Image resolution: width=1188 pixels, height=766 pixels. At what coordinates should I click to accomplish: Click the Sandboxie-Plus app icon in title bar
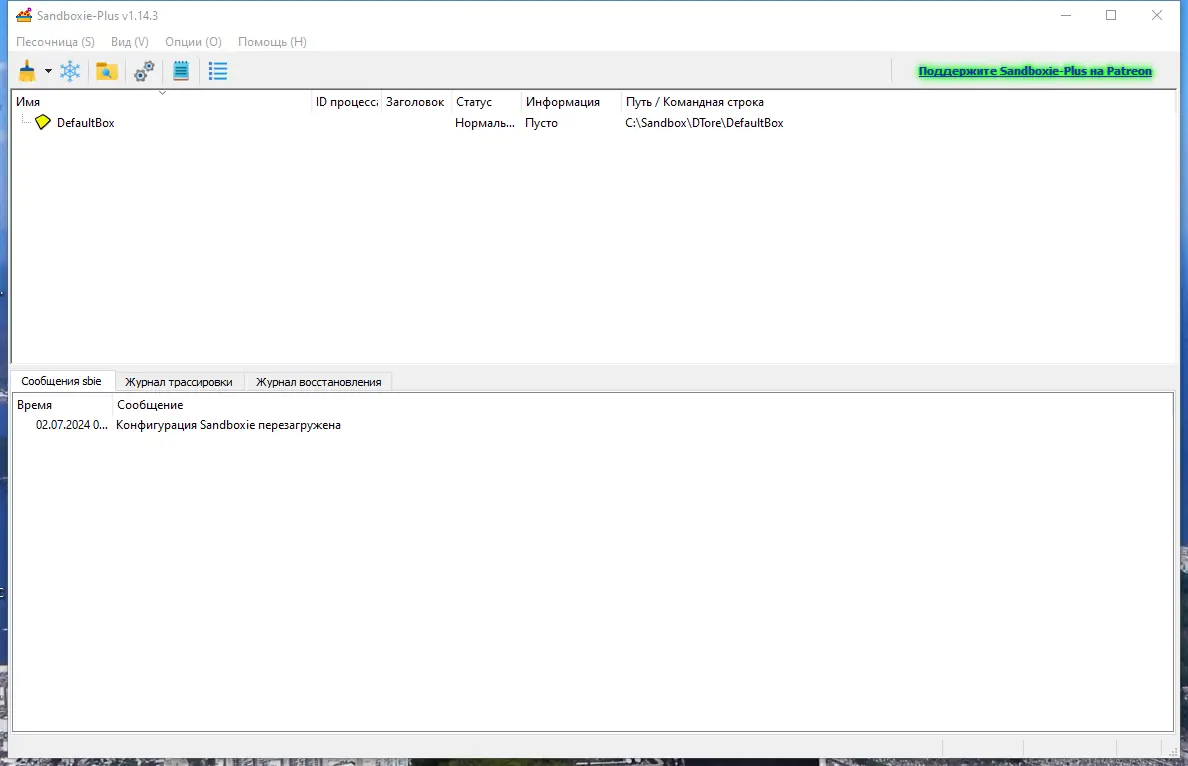coord(24,15)
